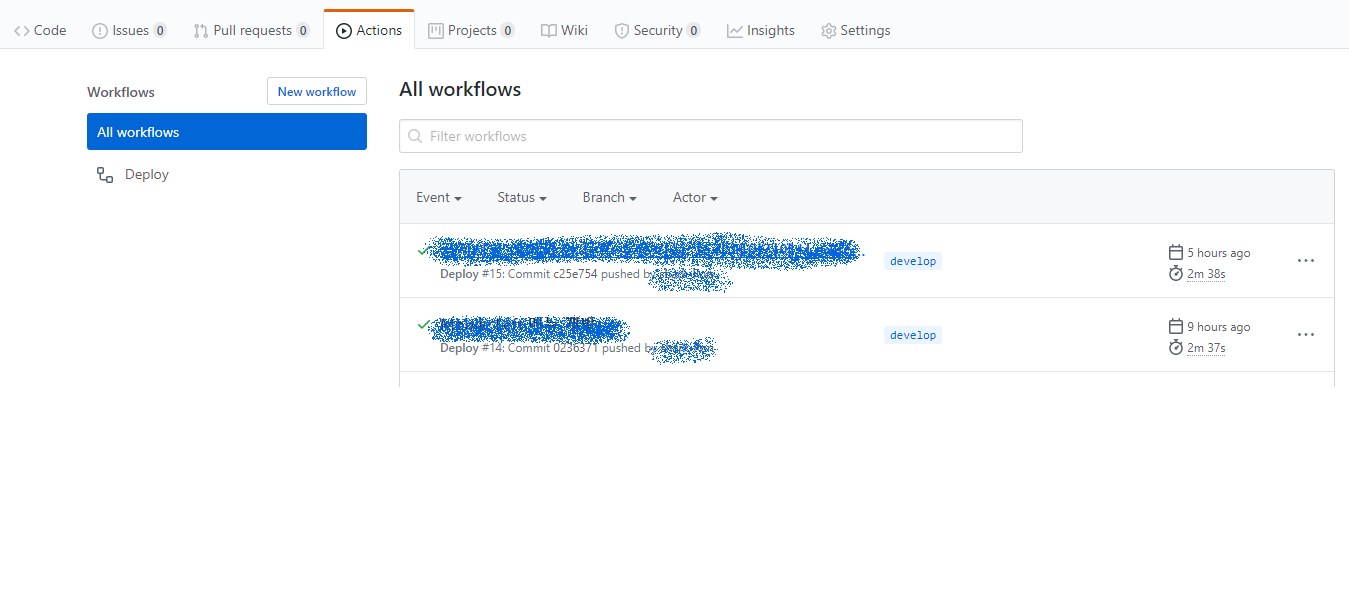Go to Pull requests tab
1349x600 pixels.
click(x=252, y=30)
